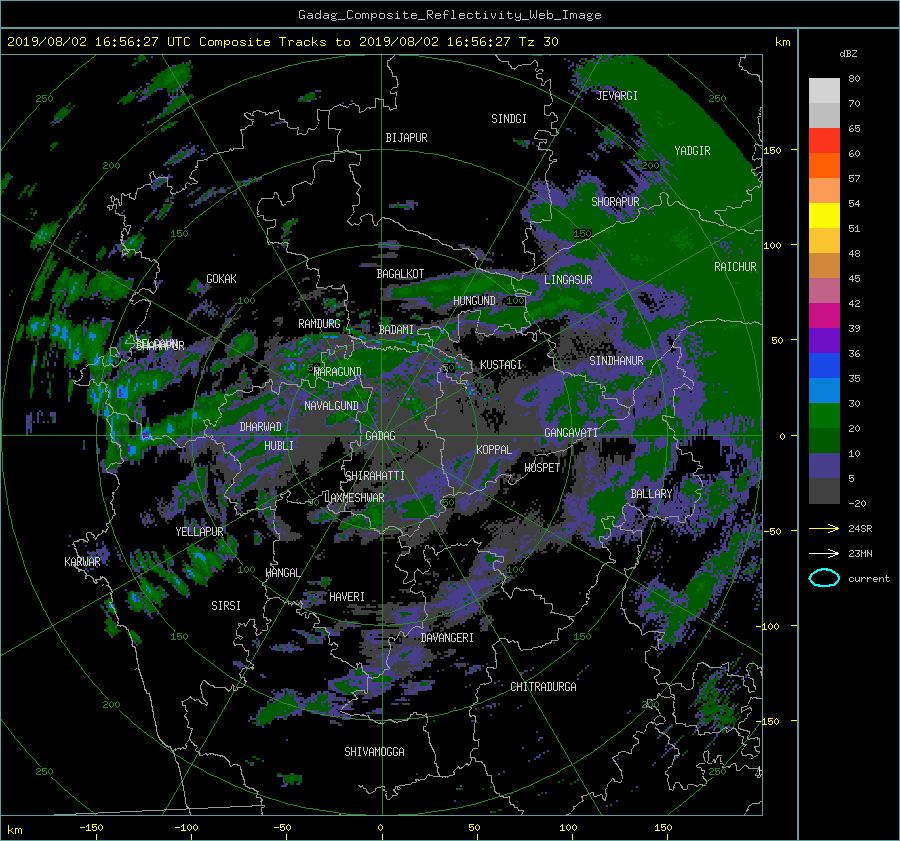Click the boxed 200 range label near YADGIR
This screenshot has height=841, width=900.
coord(650,165)
